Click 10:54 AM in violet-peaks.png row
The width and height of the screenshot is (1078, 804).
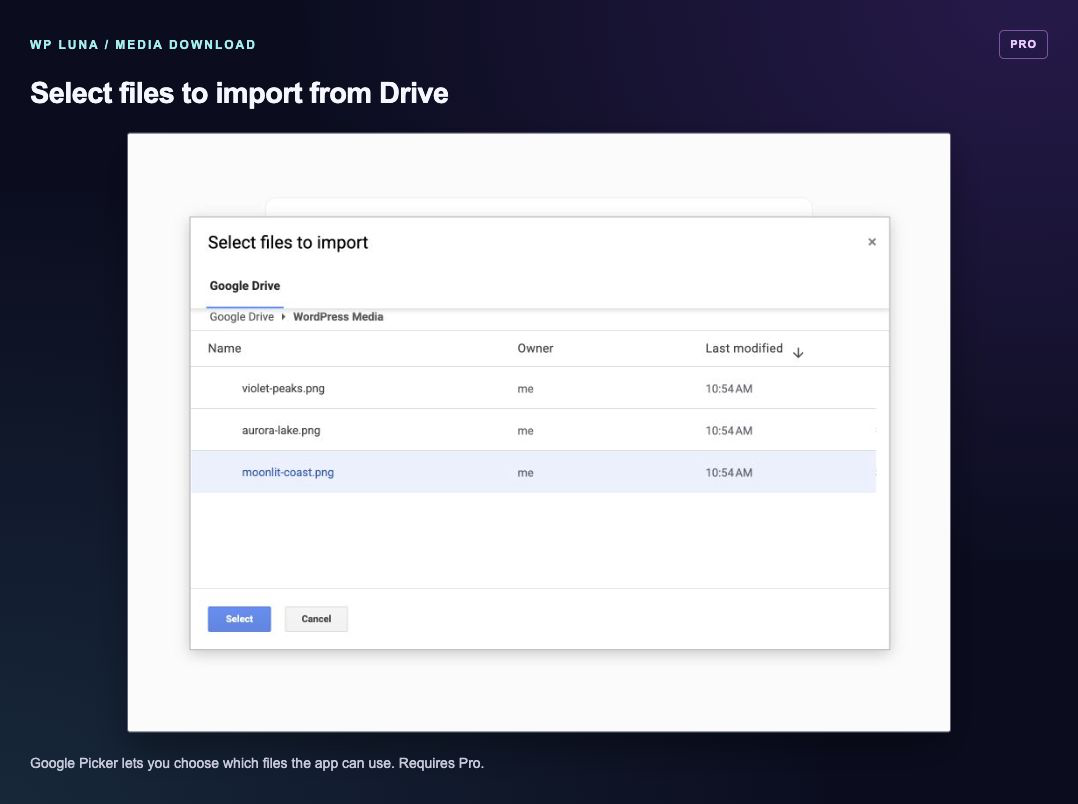(729, 389)
